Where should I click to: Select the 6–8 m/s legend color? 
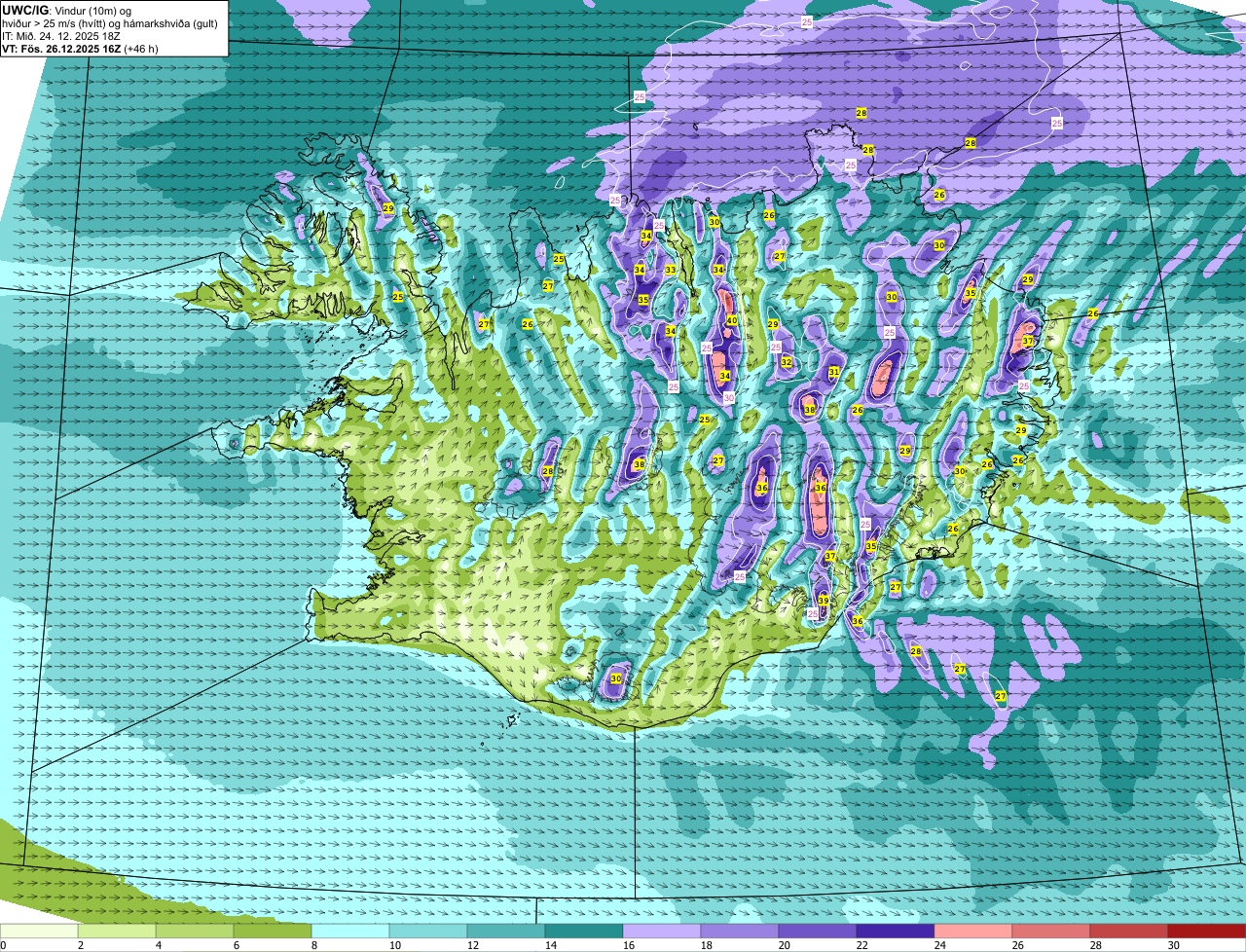pyautogui.click(x=273, y=931)
